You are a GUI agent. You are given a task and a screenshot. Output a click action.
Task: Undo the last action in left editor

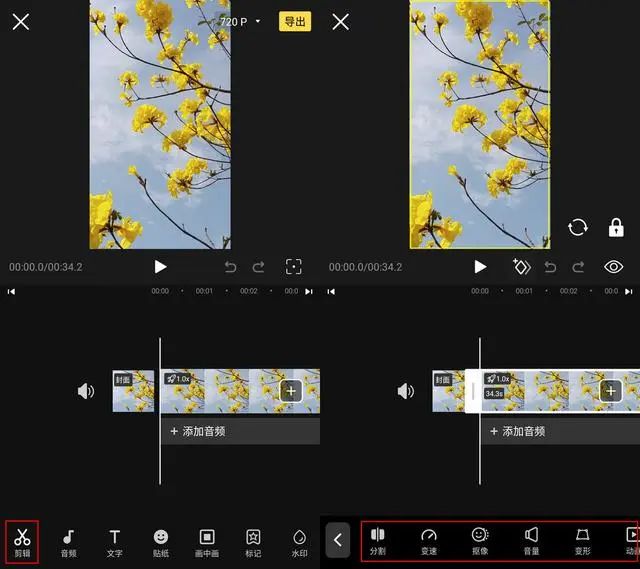pyautogui.click(x=231, y=267)
